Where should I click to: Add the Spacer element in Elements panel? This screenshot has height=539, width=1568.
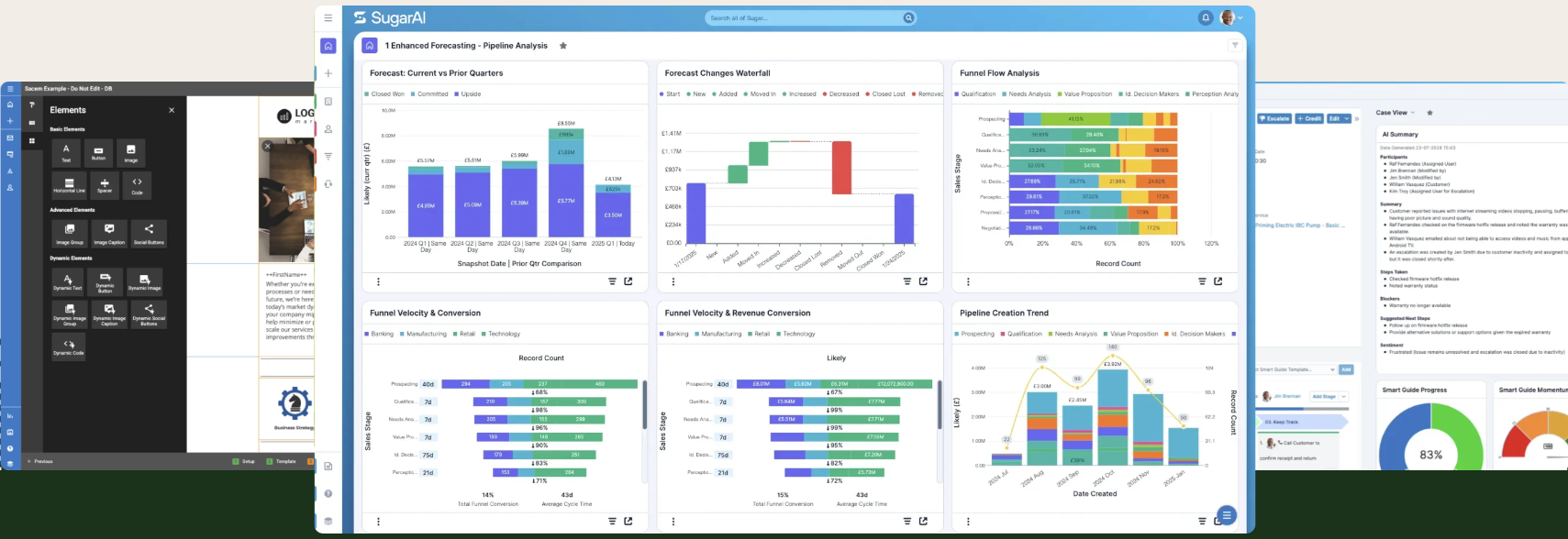[x=105, y=186]
